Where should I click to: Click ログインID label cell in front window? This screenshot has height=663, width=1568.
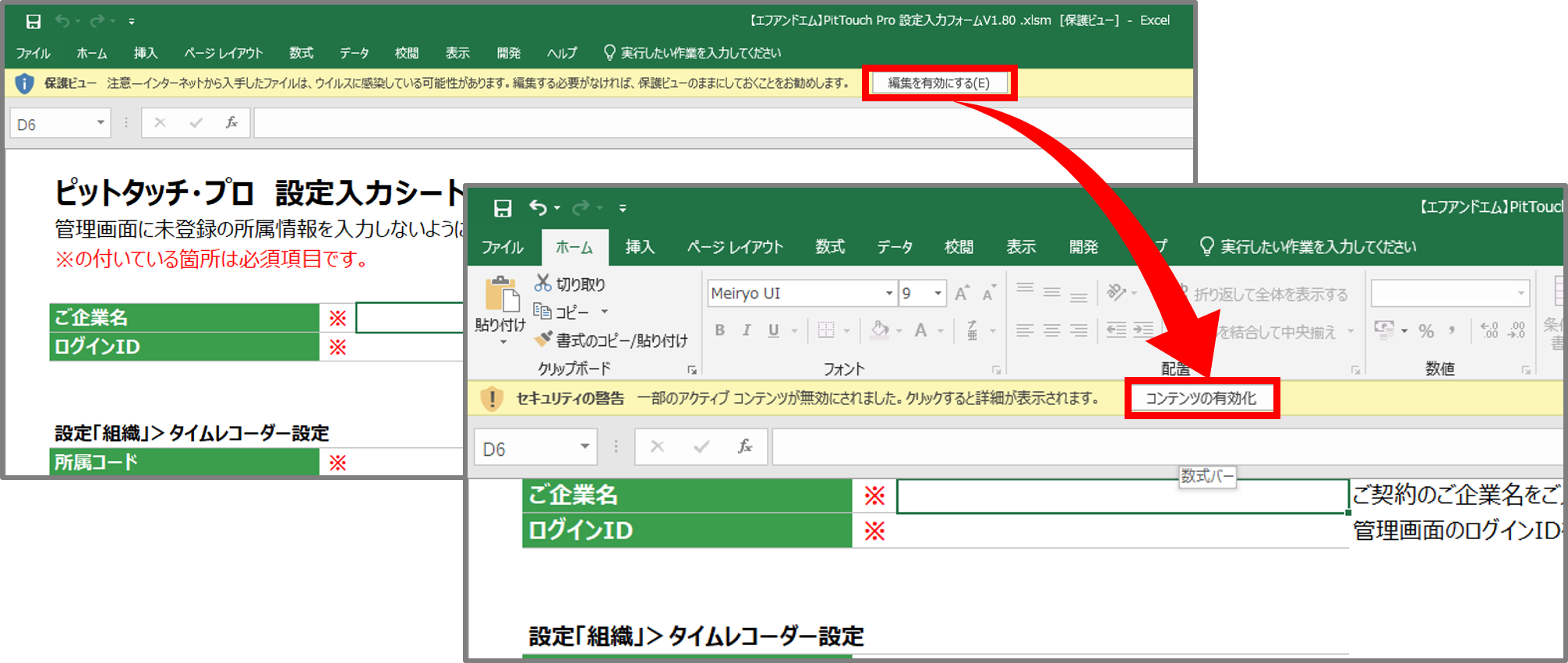(687, 531)
